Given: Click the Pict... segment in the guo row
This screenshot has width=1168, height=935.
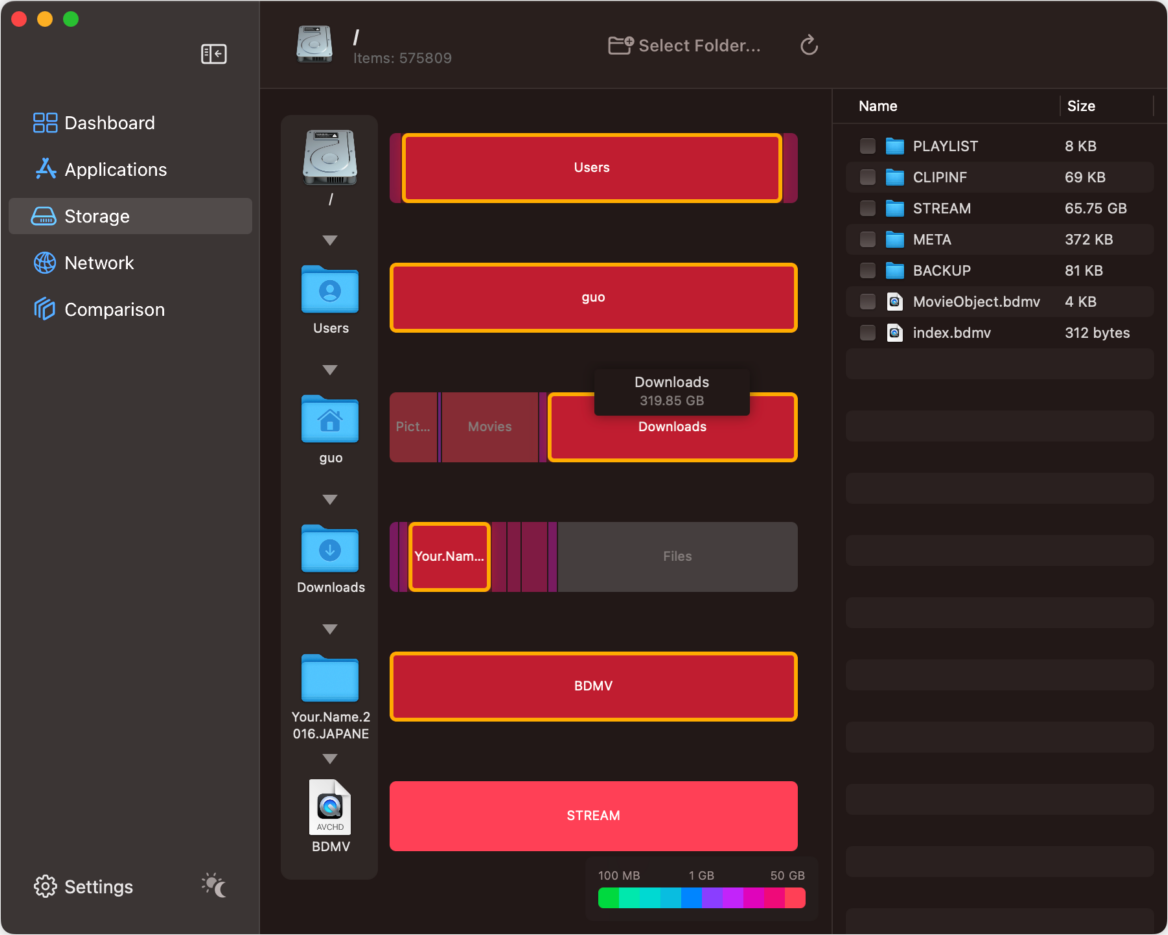Looking at the screenshot, I should [413, 427].
